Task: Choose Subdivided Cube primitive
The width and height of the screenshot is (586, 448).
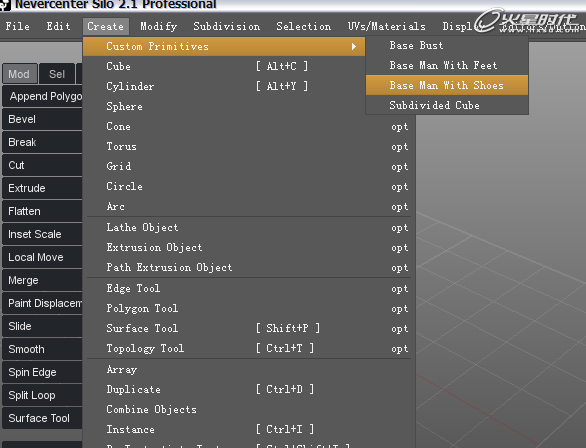Action: tap(447, 105)
